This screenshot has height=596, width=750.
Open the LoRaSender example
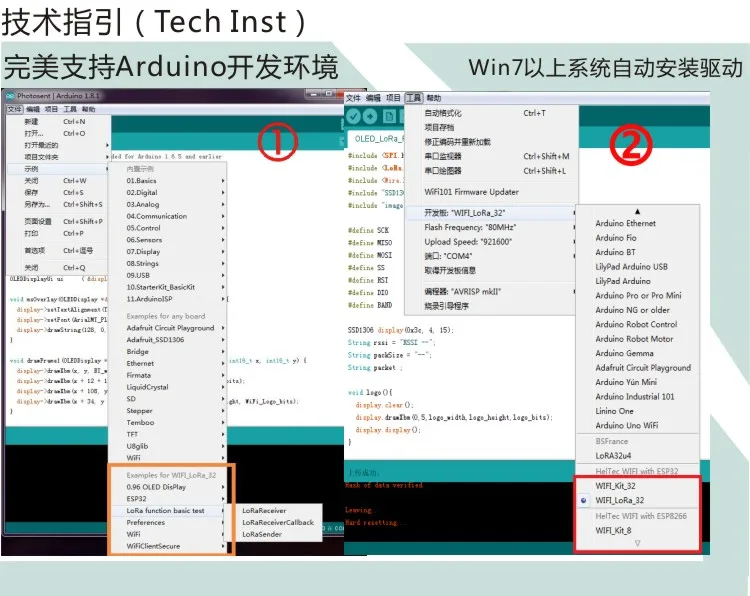pos(262,534)
